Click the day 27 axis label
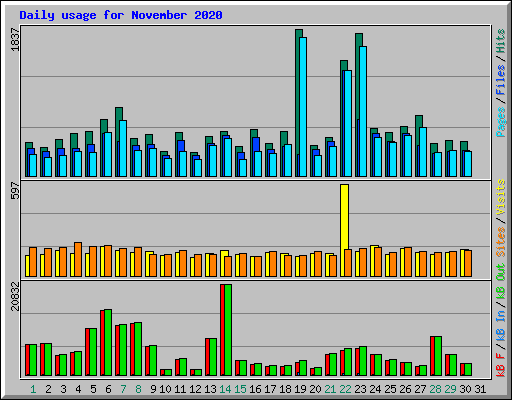Viewport: 512px width, 400px height. pos(420,389)
